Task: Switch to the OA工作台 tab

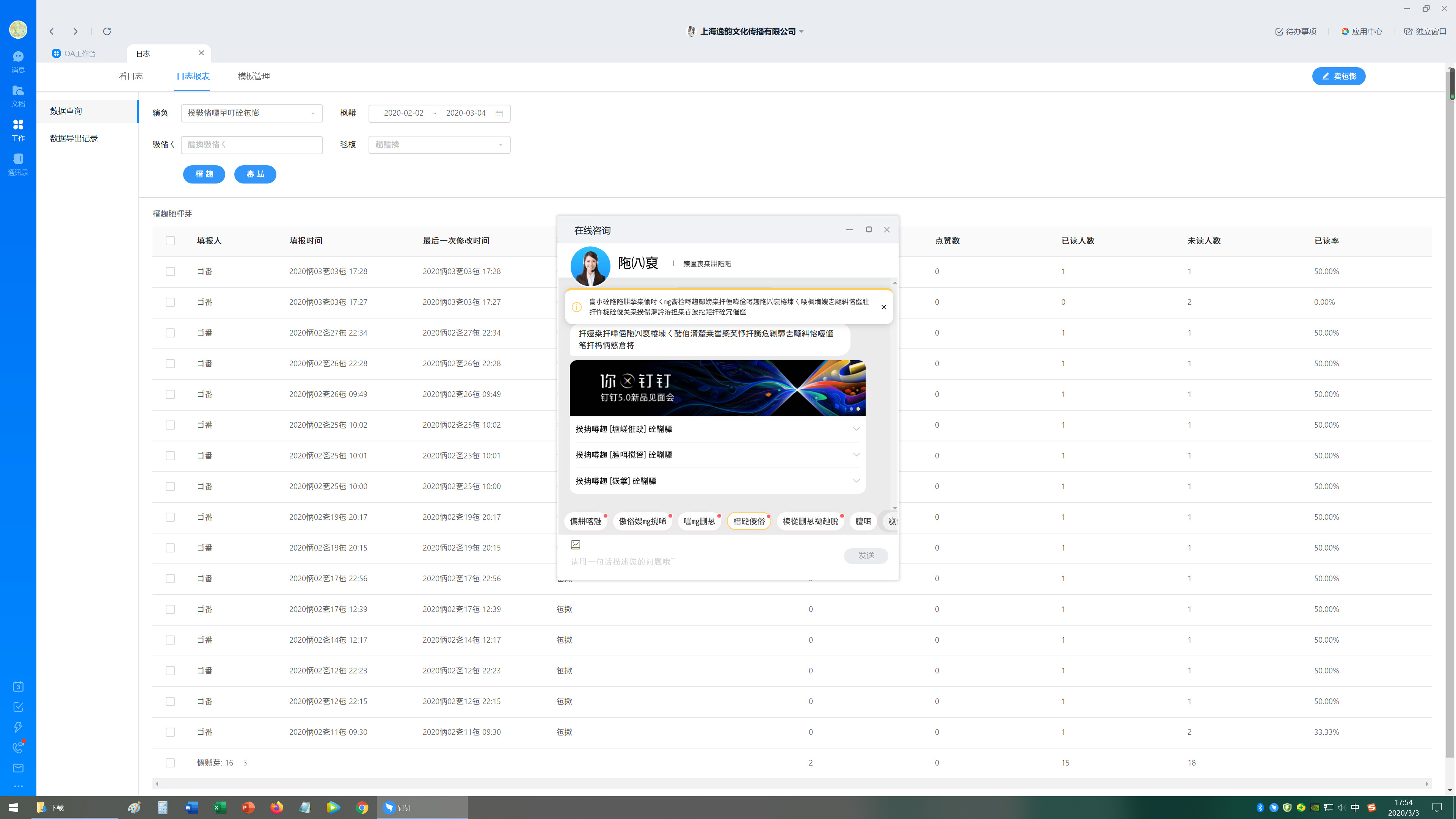Action: pyautogui.click(x=74, y=54)
